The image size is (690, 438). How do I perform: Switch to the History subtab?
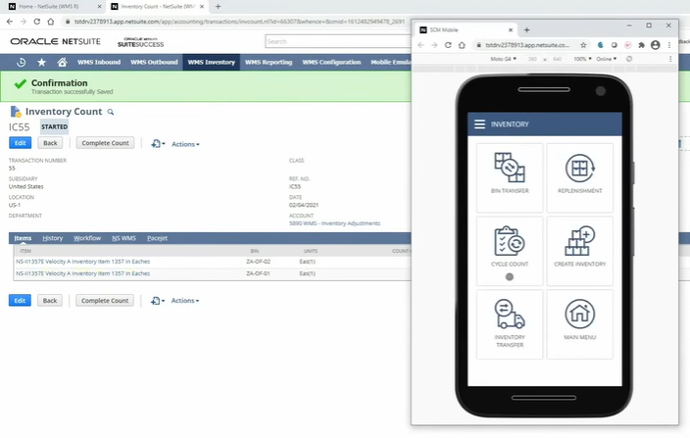[x=53, y=238]
